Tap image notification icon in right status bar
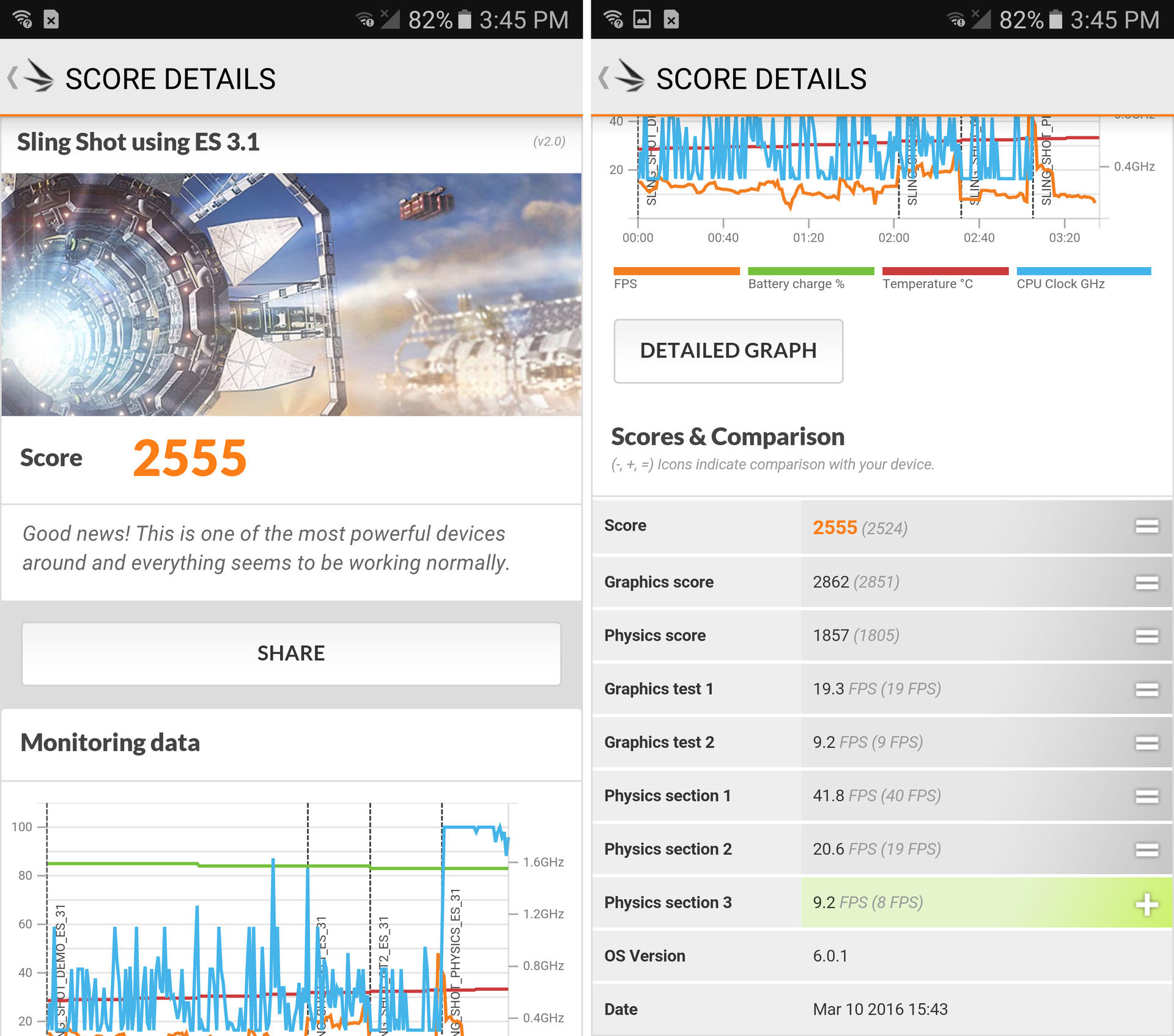This screenshot has width=1174, height=1036. [641, 19]
